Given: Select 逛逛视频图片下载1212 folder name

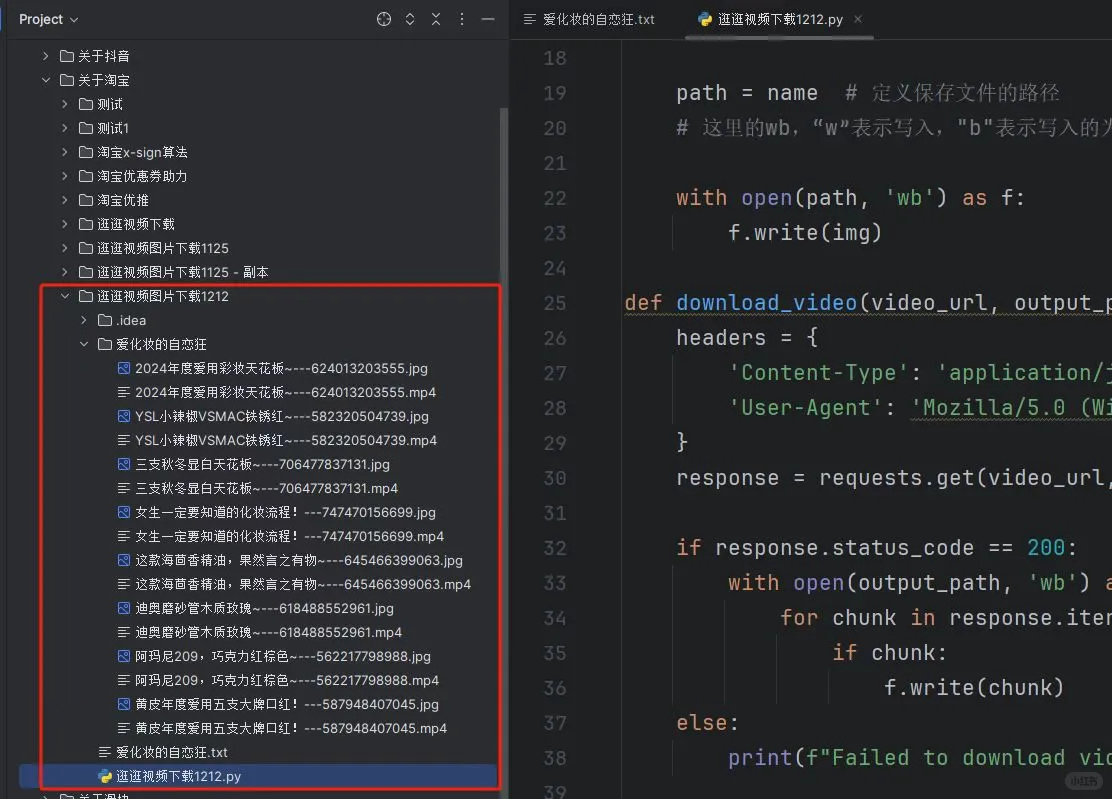Looking at the screenshot, I should pos(162,296).
